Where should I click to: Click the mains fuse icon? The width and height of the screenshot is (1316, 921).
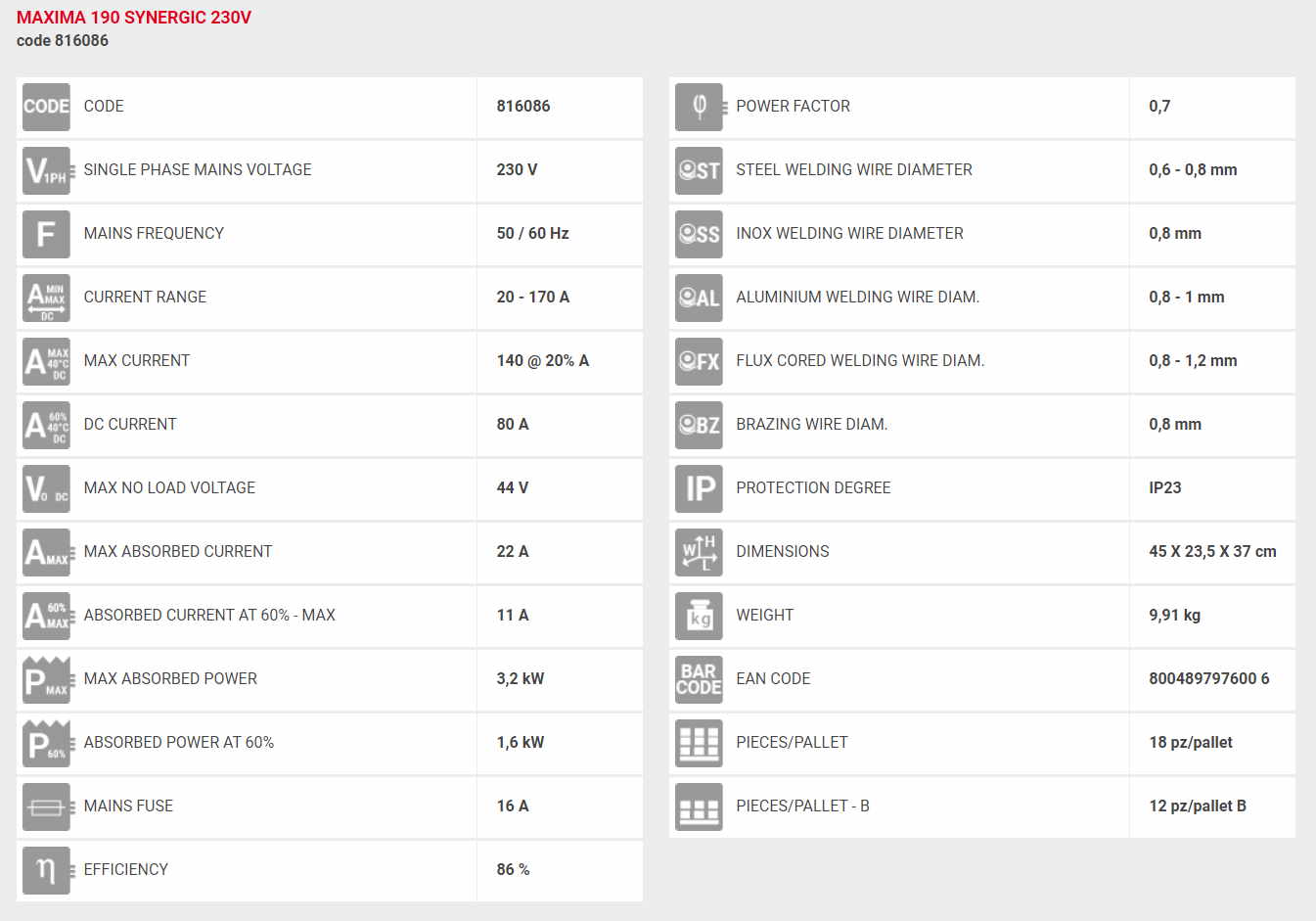pos(48,806)
